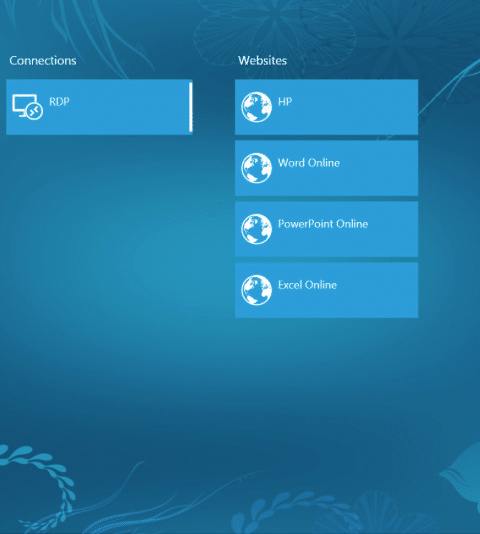Click the globe icon beside Word Online
The image size is (480, 534).
(x=257, y=168)
